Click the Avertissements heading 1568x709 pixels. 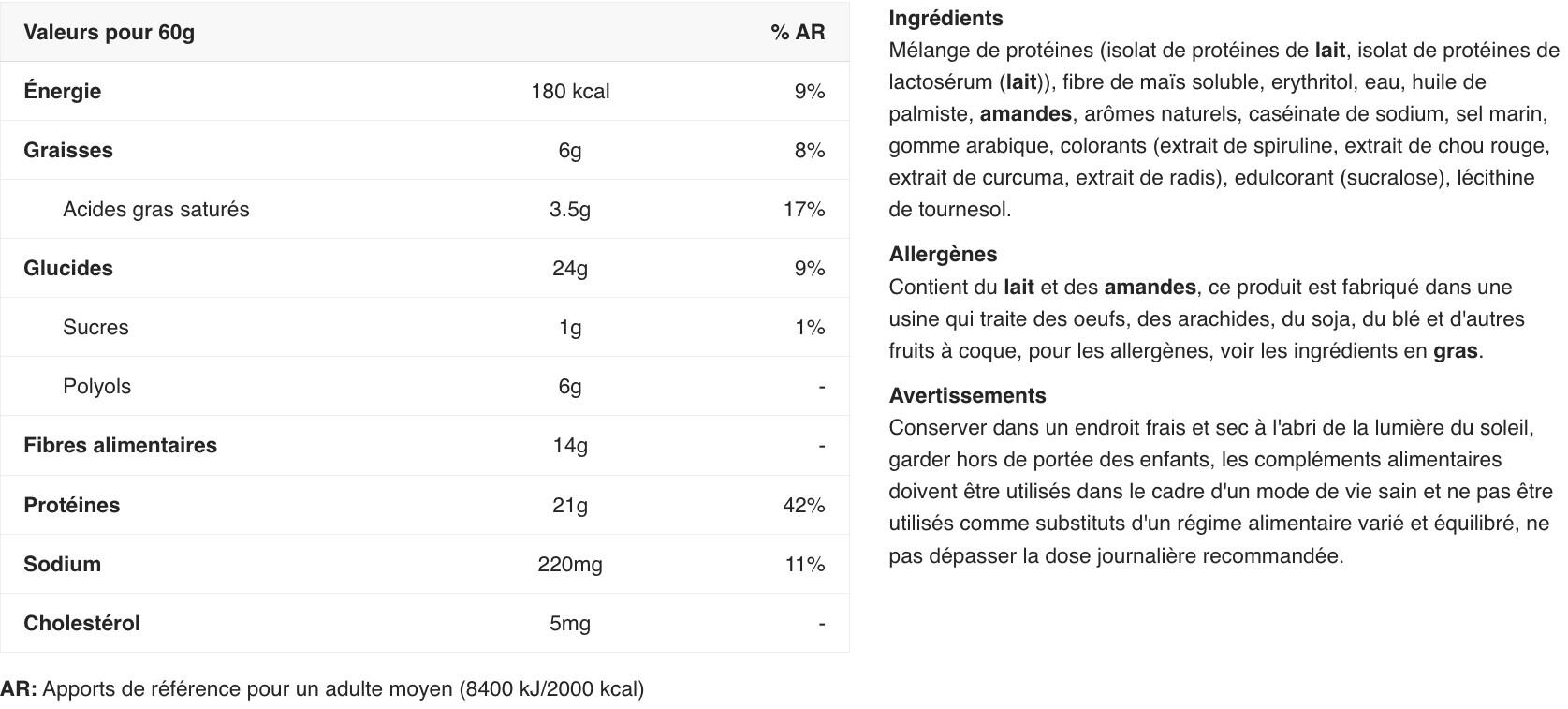967,395
